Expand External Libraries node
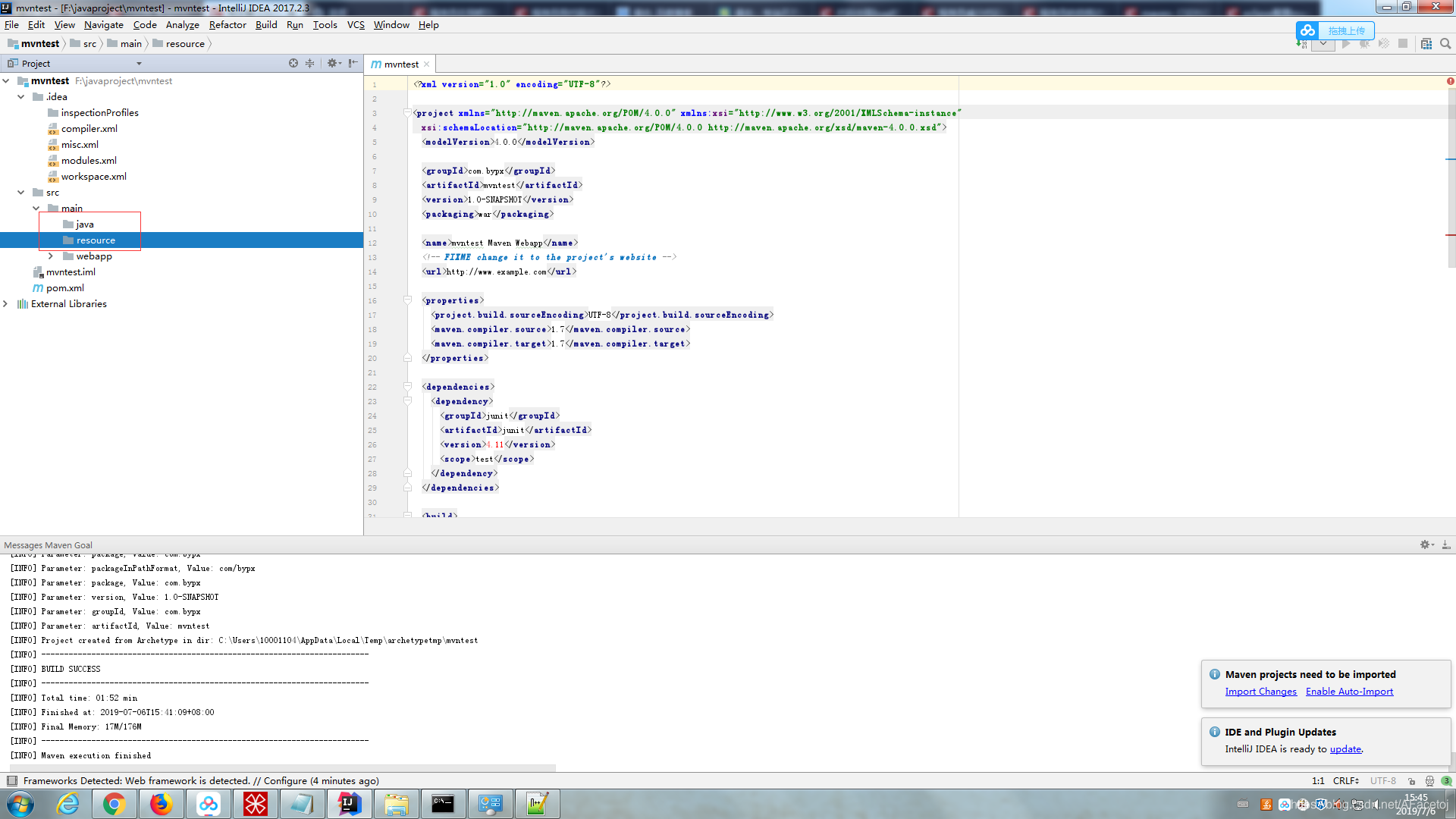 pos(6,304)
